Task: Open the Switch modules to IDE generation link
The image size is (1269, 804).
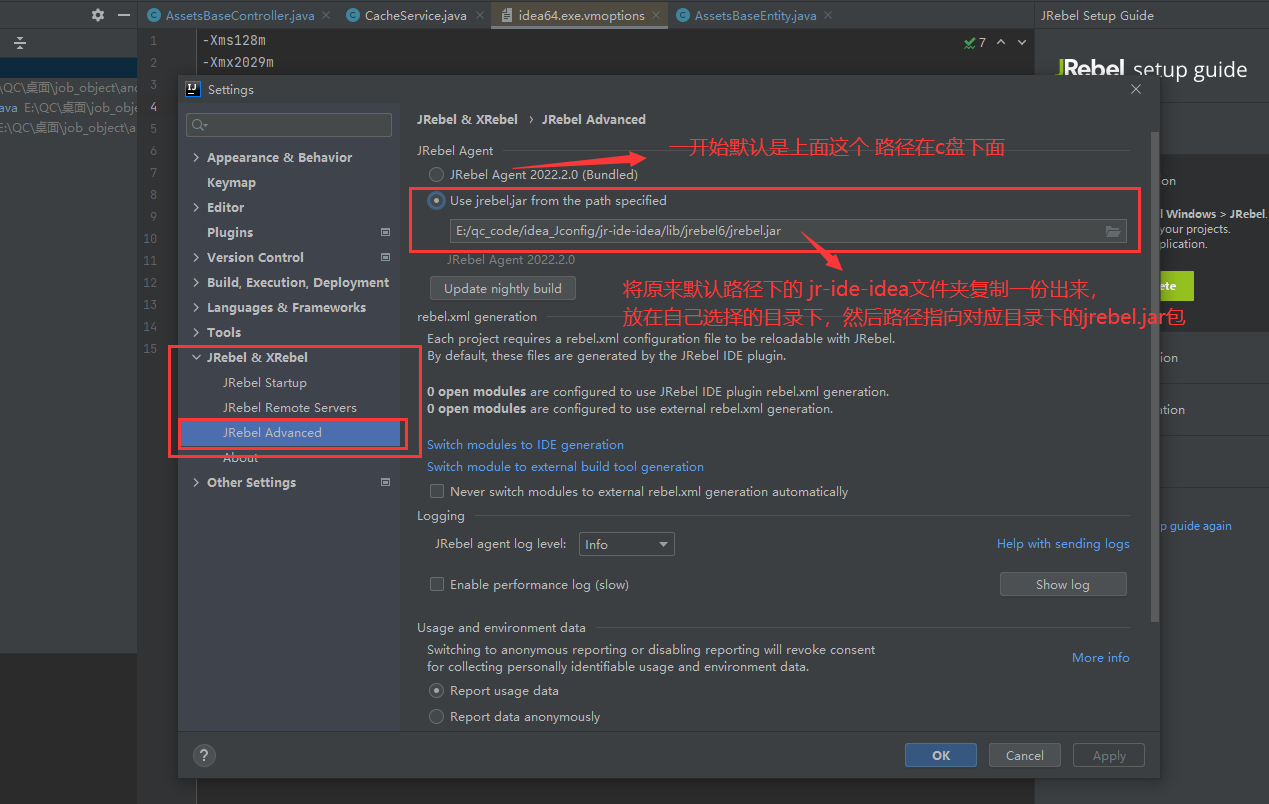Action: click(x=525, y=444)
